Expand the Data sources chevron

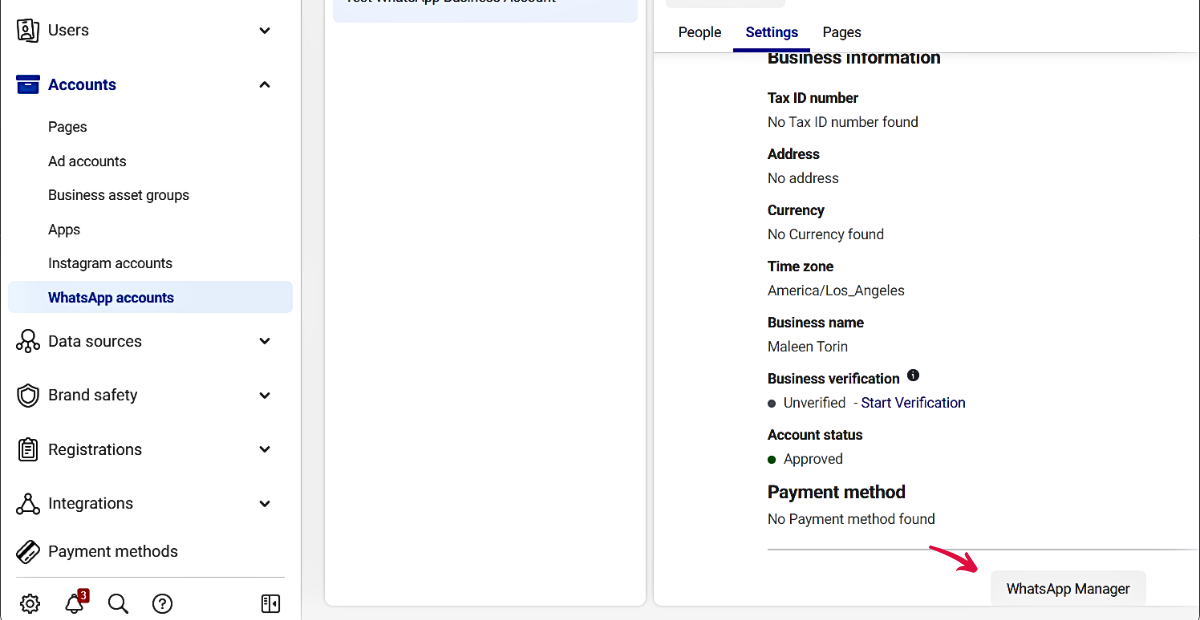point(265,341)
